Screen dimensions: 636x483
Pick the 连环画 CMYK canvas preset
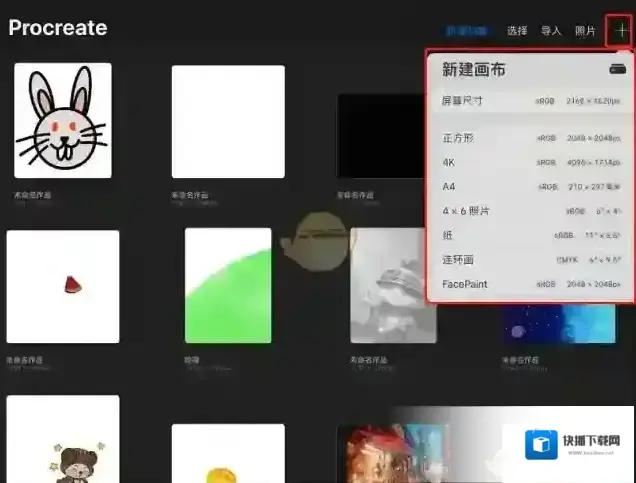click(530, 260)
